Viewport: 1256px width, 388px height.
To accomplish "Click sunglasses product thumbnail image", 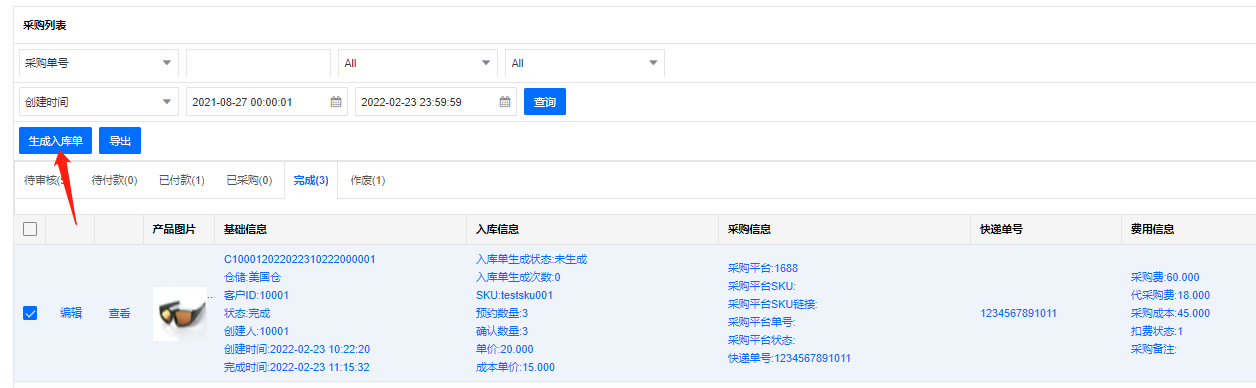I will tap(180, 313).
